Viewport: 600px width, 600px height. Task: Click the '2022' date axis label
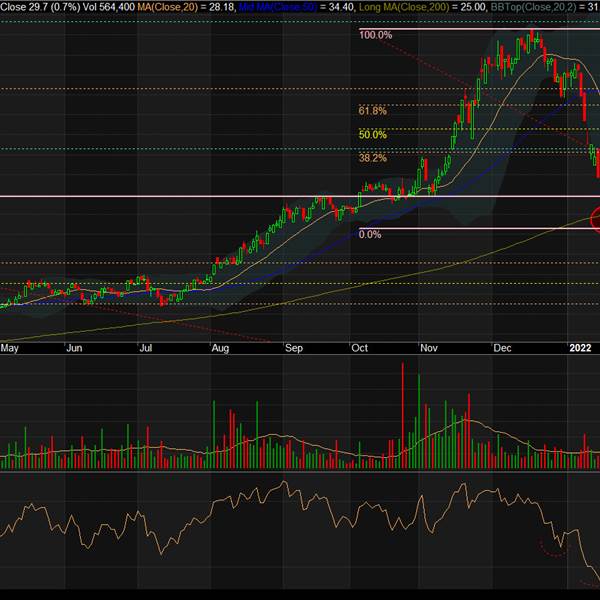580,348
